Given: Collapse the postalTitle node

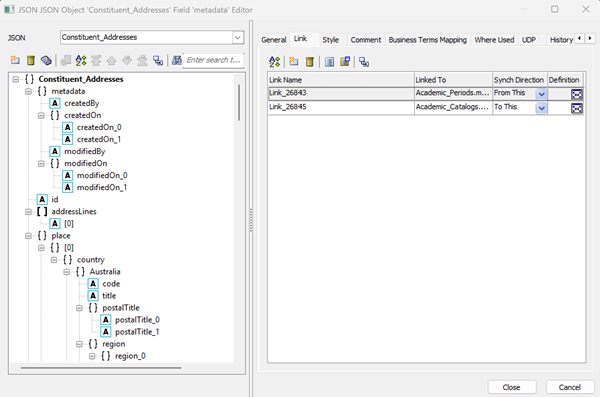Looking at the screenshot, I should pos(79,308).
